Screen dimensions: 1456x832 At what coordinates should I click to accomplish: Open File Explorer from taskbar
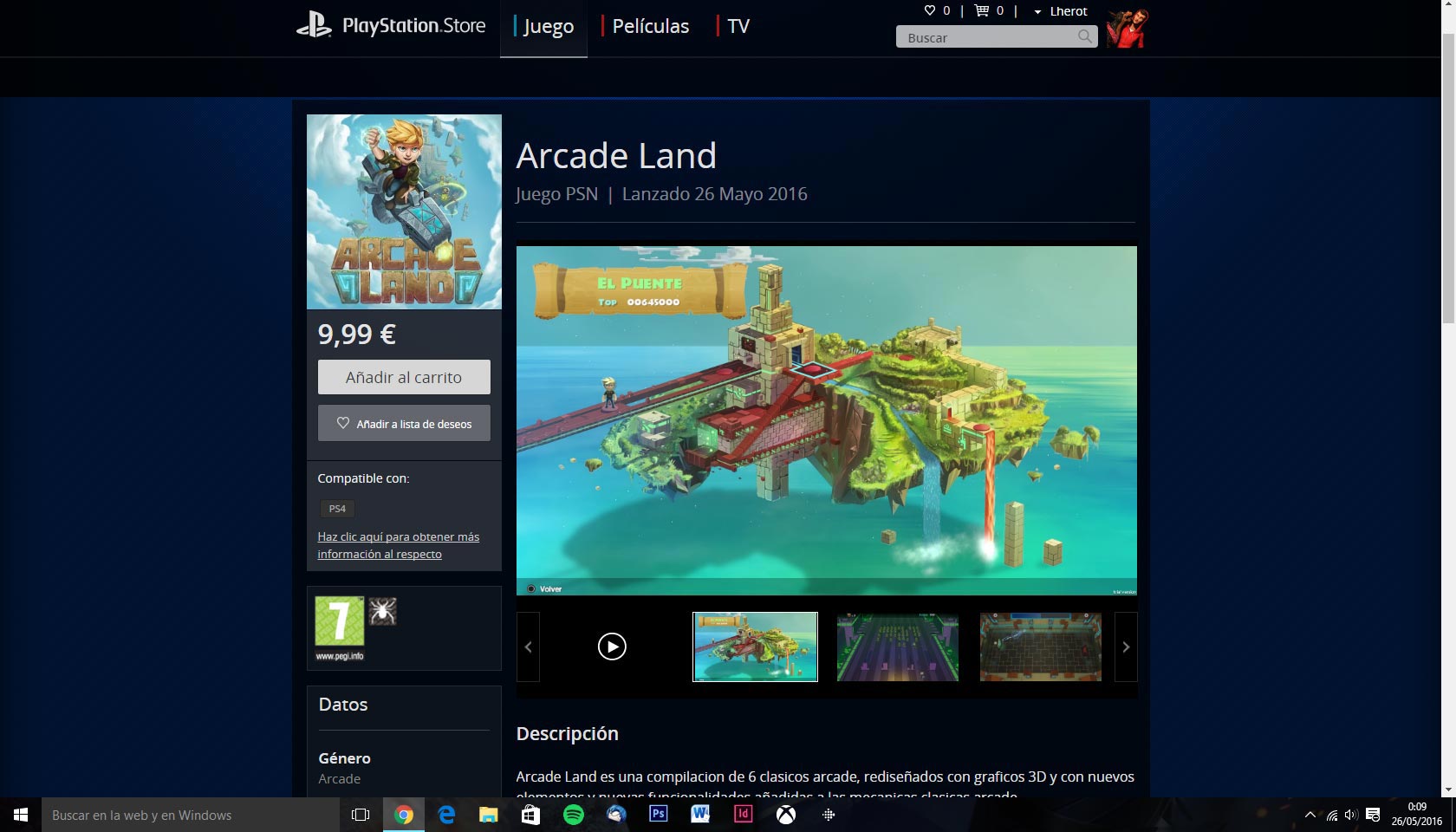[489, 815]
